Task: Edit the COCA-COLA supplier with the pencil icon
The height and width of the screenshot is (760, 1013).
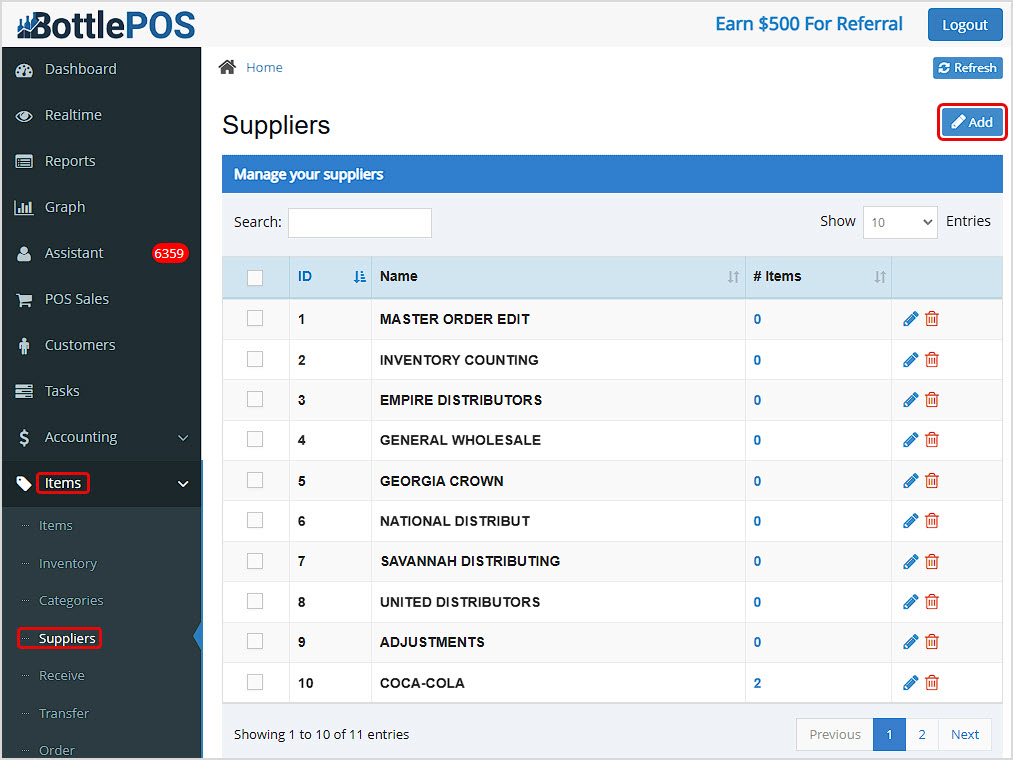Action: 910,682
